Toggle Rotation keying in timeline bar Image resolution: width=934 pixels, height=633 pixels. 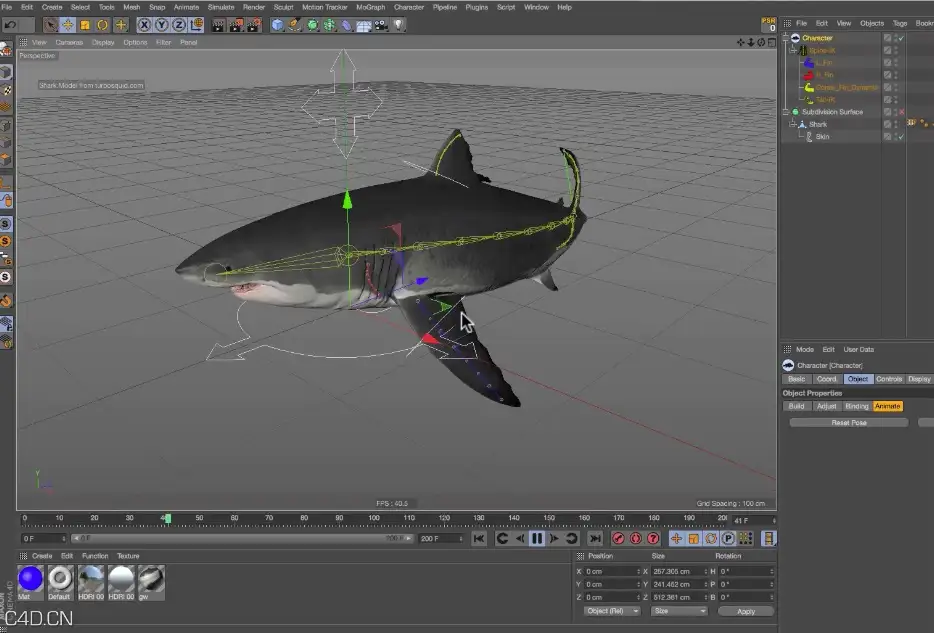coord(711,538)
